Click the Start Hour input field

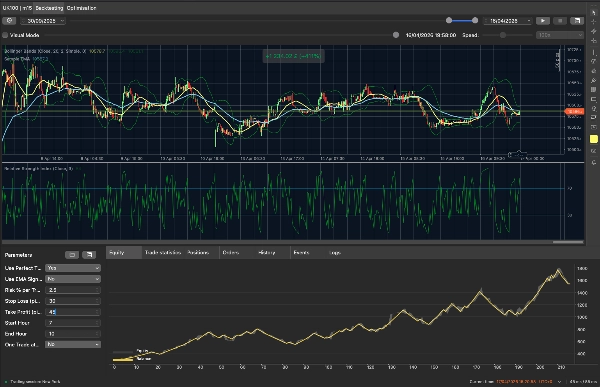point(73,323)
